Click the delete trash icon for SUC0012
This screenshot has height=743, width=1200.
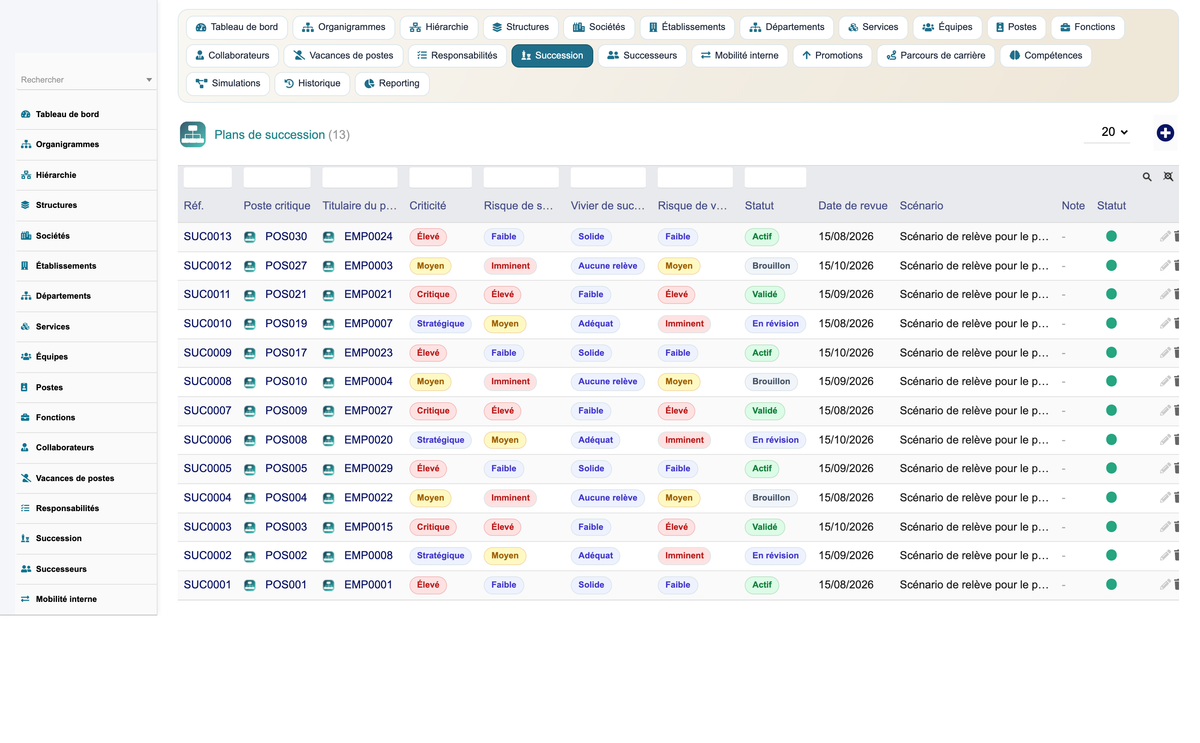click(1176, 266)
